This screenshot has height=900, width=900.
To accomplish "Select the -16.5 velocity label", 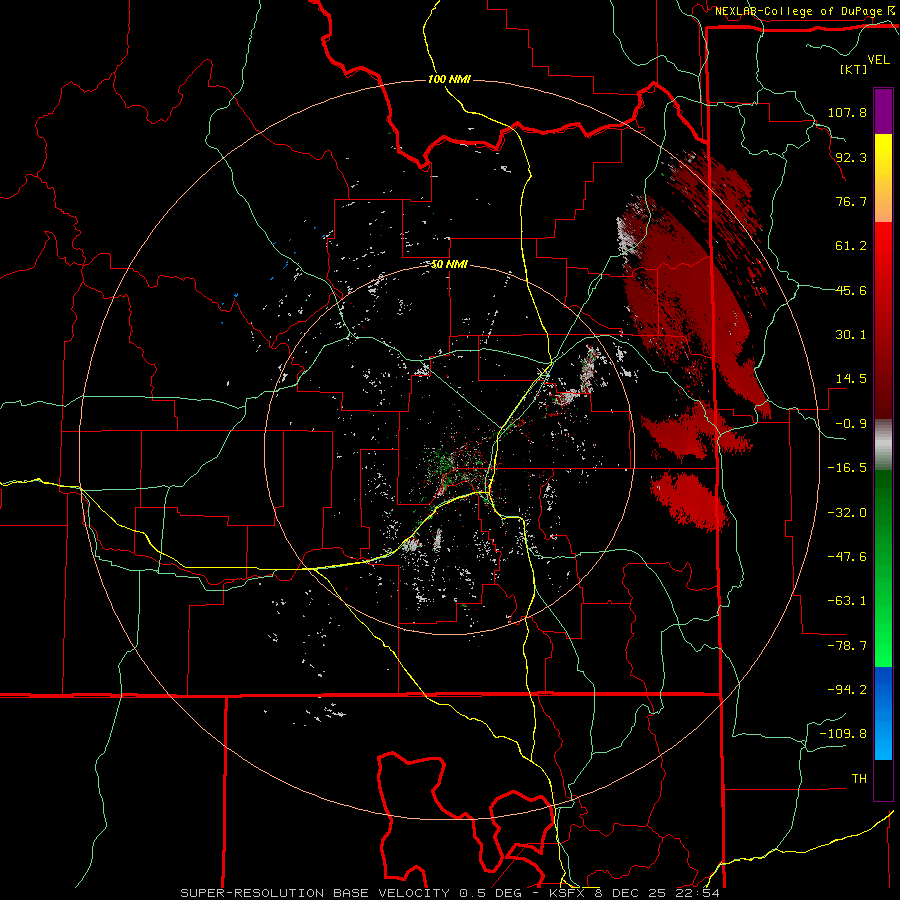I will point(847,468).
